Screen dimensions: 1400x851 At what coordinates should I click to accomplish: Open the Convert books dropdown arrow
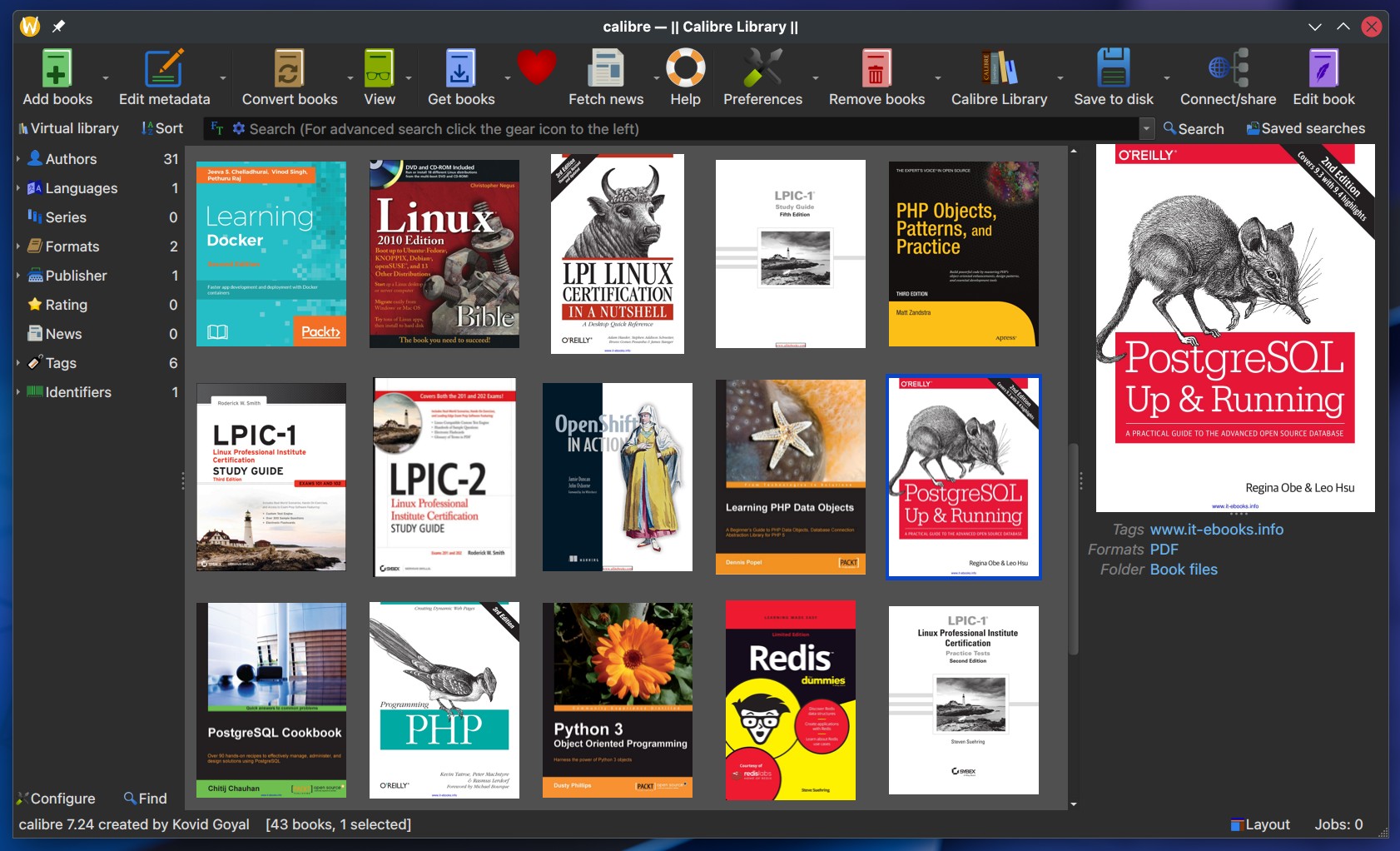[x=350, y=78]
